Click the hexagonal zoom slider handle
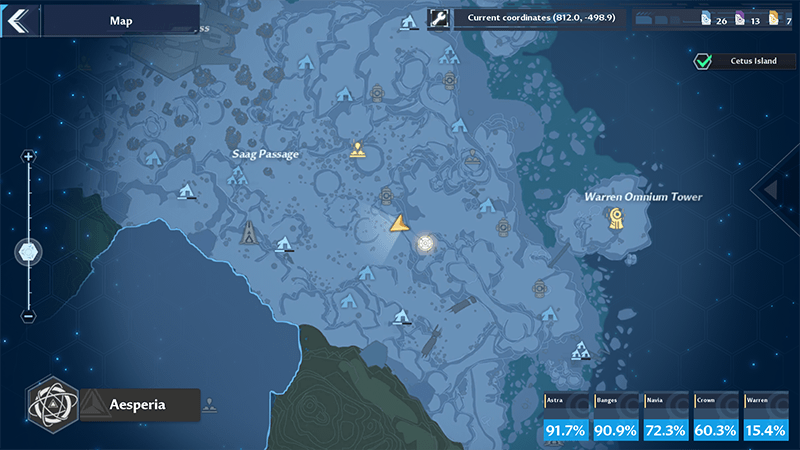Image resolution: width=800 pixels, height=450 pixels. [x=28, y=252]
